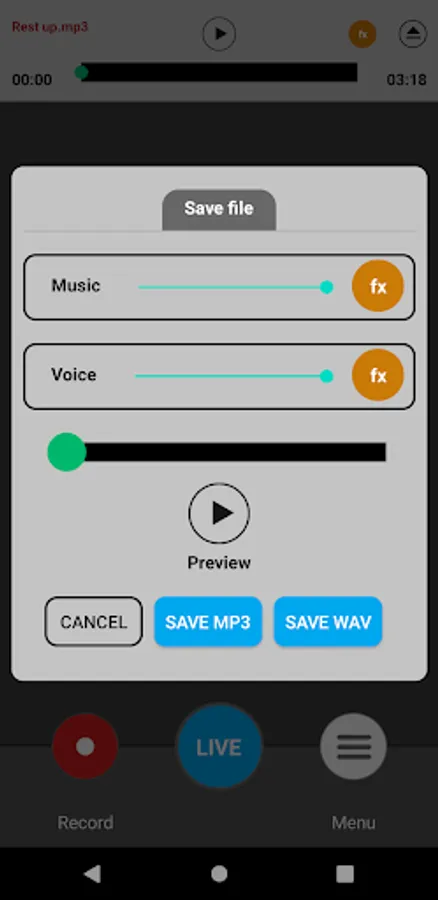Image resolution: width=438 pixels, height=900 pixels.
Task: Open the hamburger Menu button
Action: click(x=353, y=746)
